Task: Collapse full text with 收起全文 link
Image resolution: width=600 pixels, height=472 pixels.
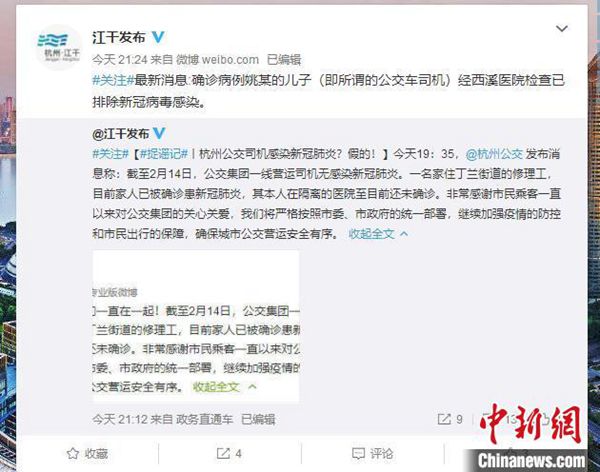Action: (371, 234)
